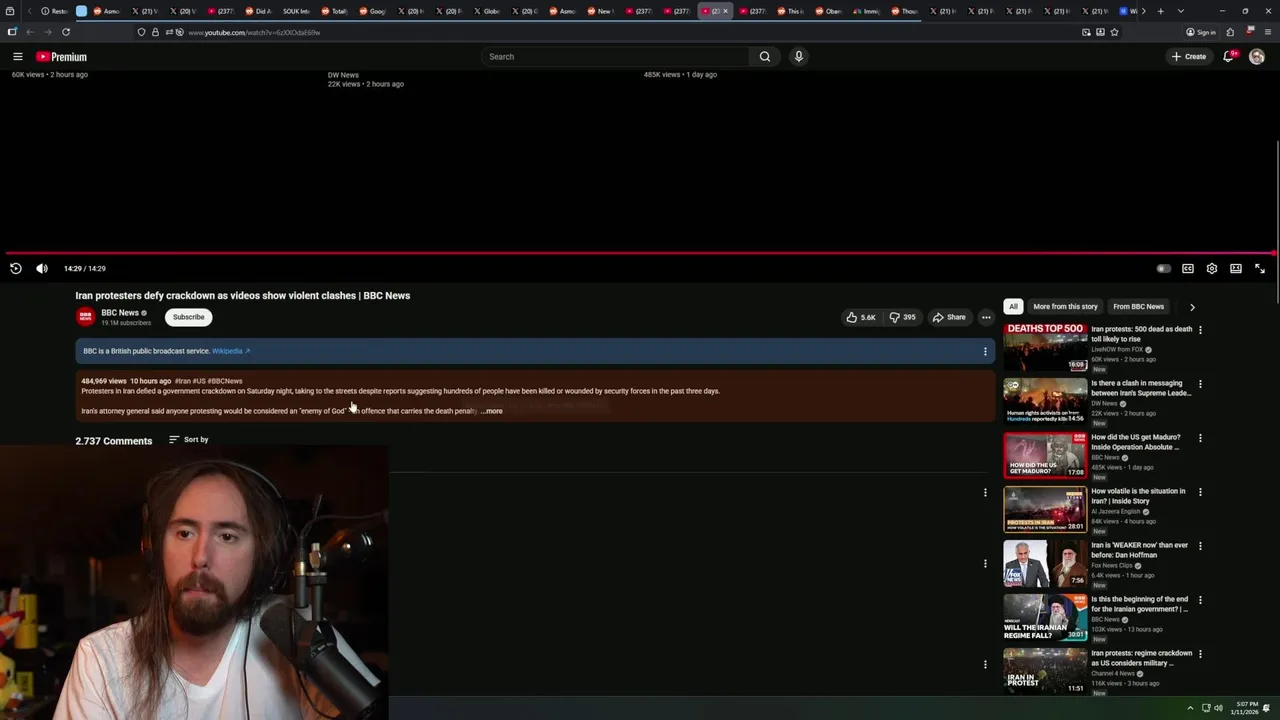The image size is (1280, 720).
Task: Go to YouTube Premium home logo
Action: pyautogui.click(x=61, y=57)
